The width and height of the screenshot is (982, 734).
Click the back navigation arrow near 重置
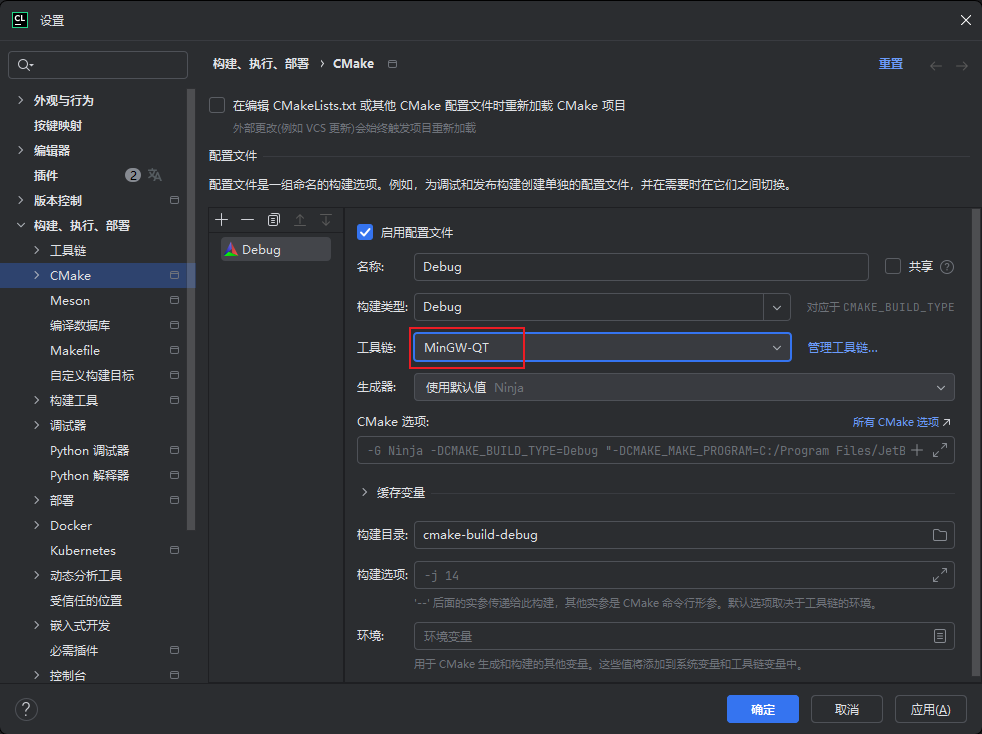point(935,63)
